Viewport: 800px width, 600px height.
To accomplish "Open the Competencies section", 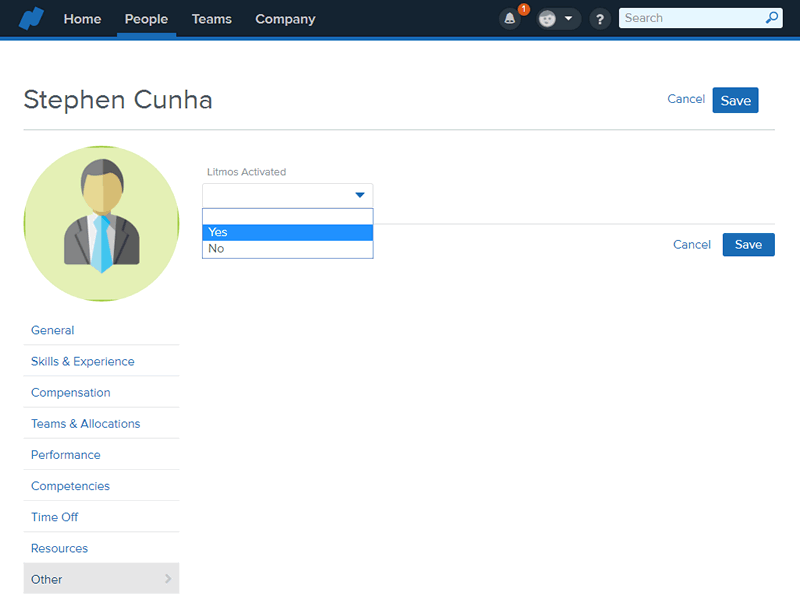I will coord(70,486).
